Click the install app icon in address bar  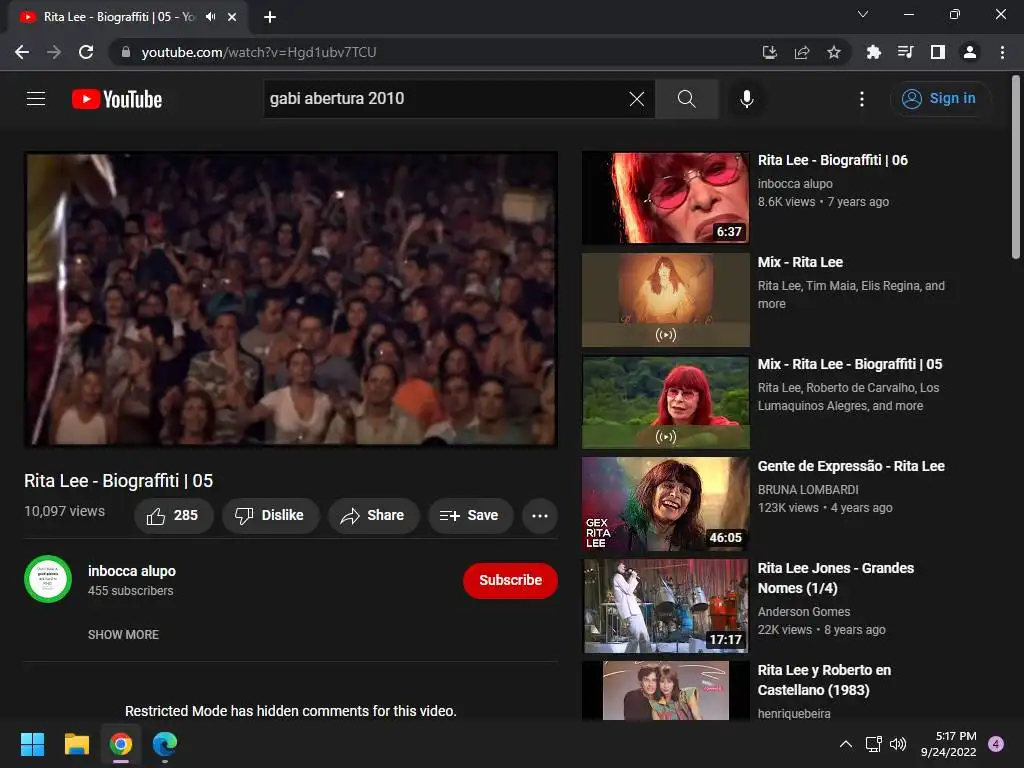coord(770,52)
